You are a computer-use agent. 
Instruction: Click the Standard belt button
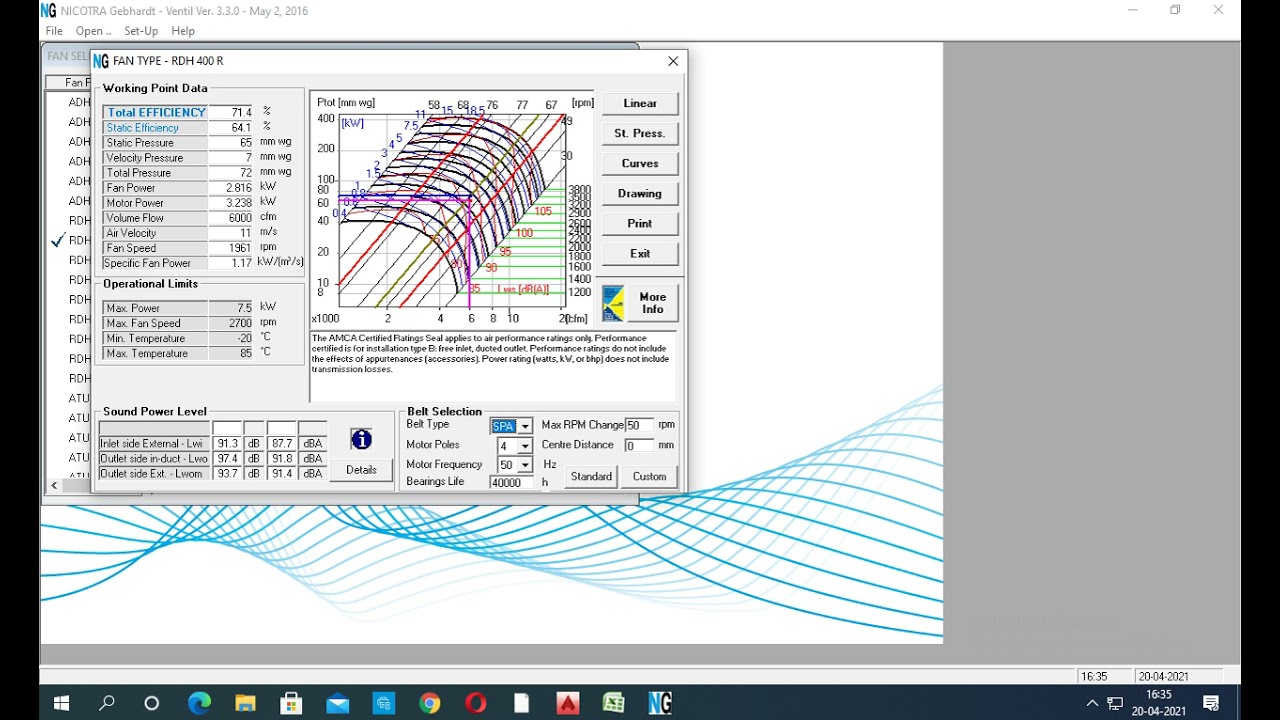tap(591, 476)
